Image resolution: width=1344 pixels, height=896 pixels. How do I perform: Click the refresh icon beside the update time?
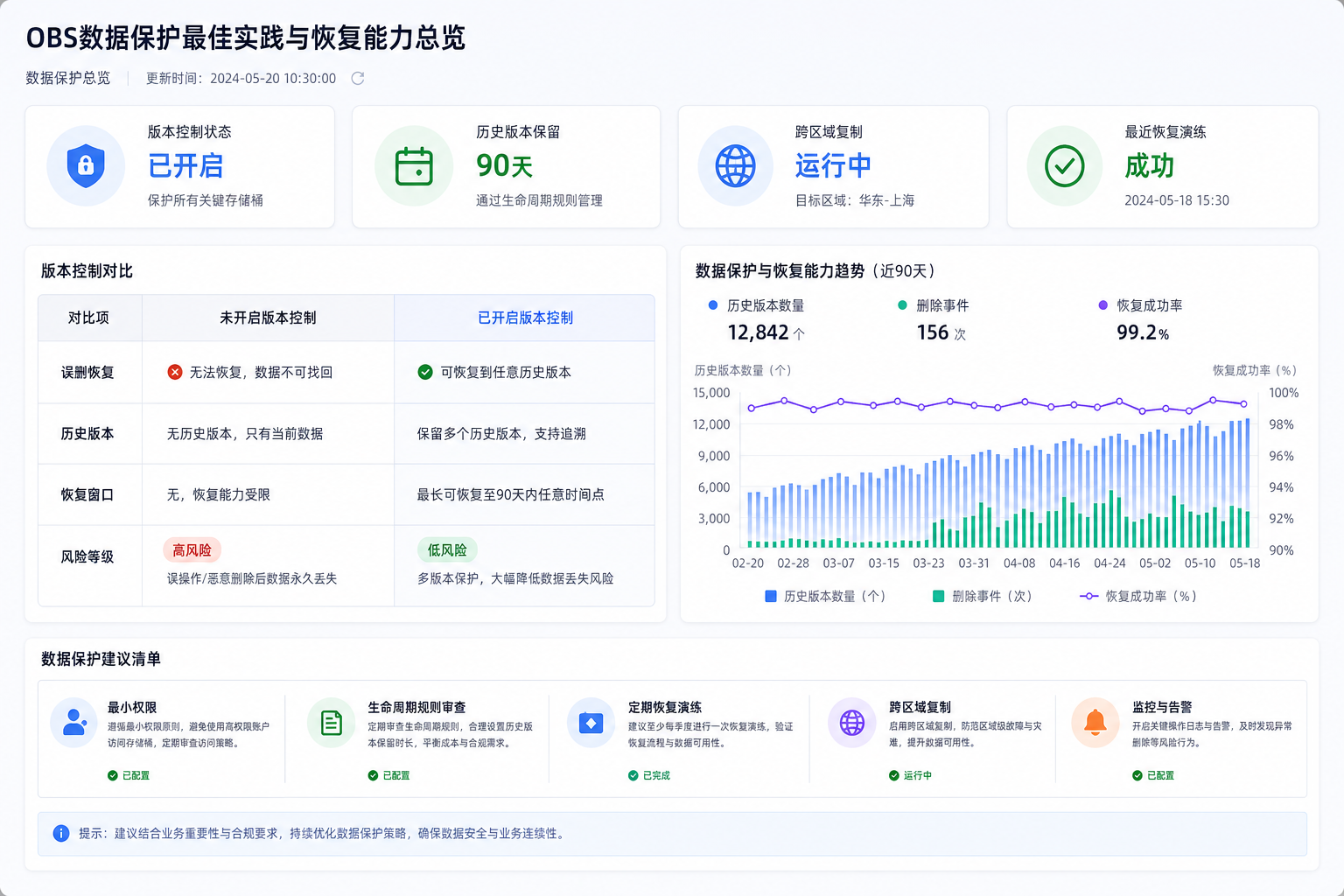(x=357, y=79)
